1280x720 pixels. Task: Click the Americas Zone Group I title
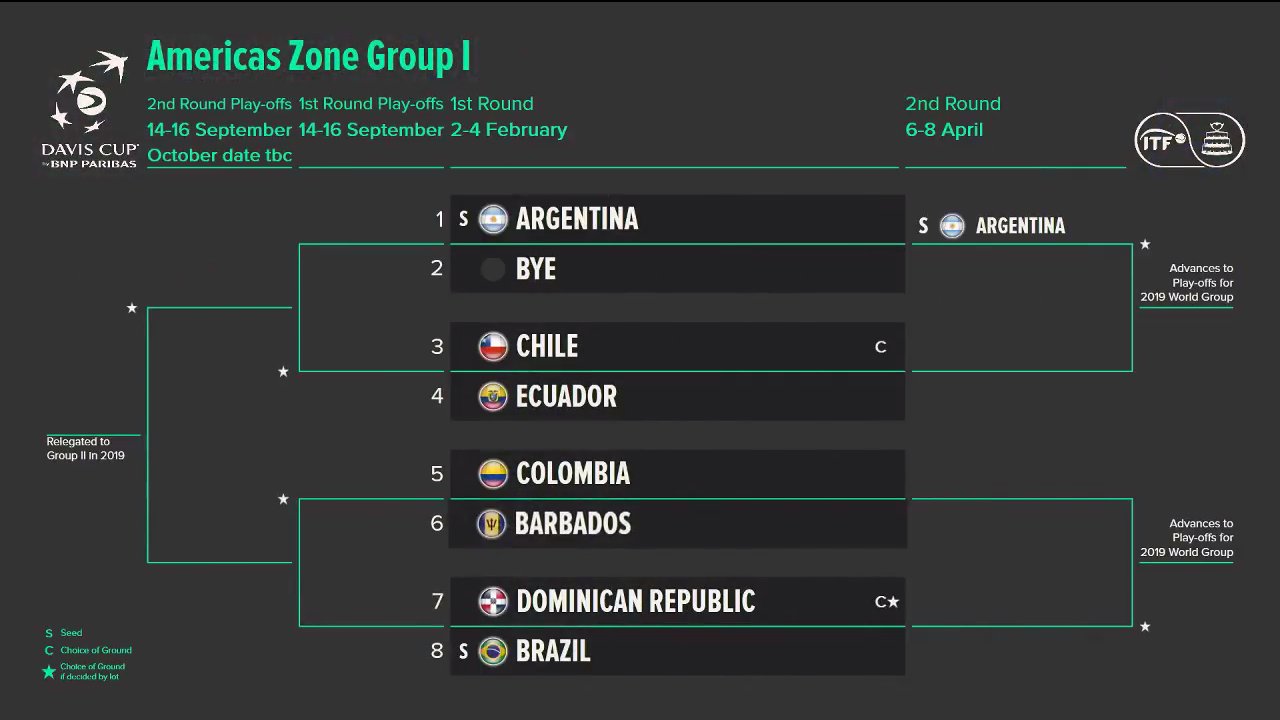coord(308,57)
